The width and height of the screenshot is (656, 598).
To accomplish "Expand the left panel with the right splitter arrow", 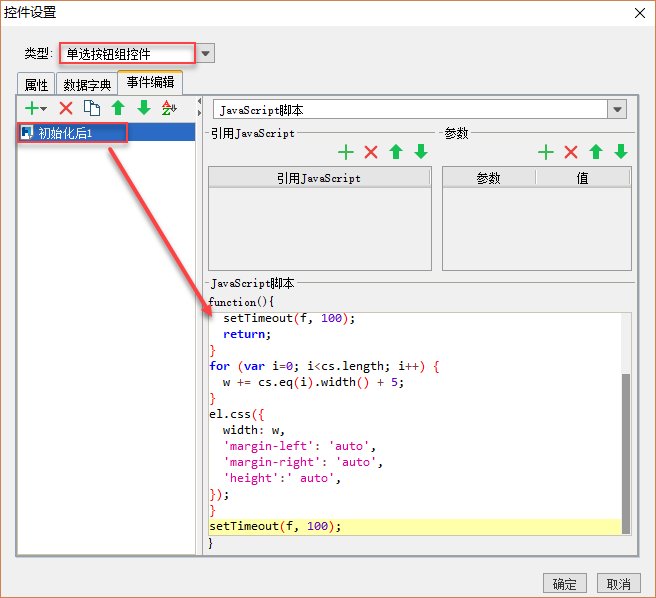I will click(x=200, y=113).
